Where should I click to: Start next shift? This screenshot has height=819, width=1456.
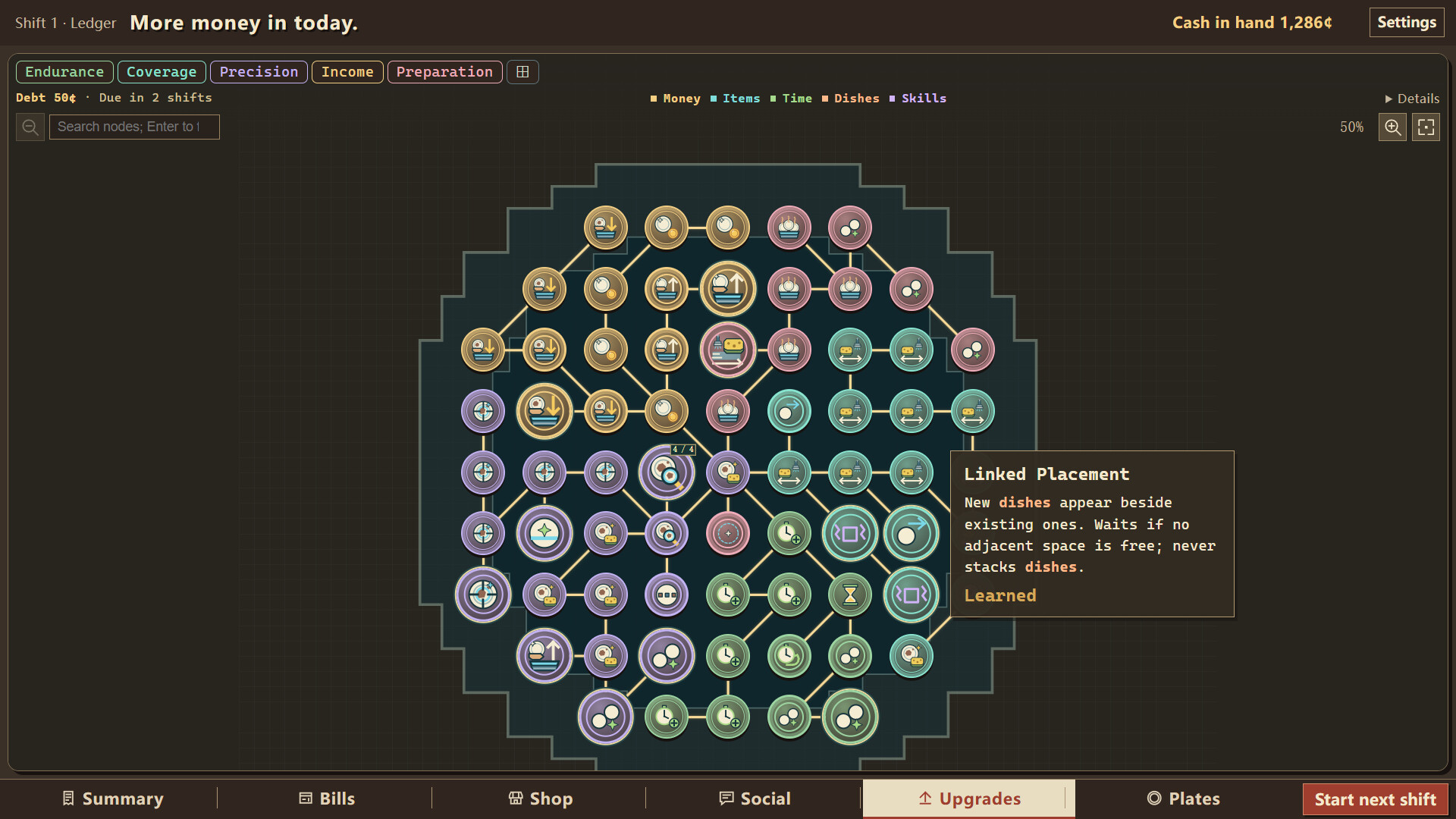point(1375,799)
